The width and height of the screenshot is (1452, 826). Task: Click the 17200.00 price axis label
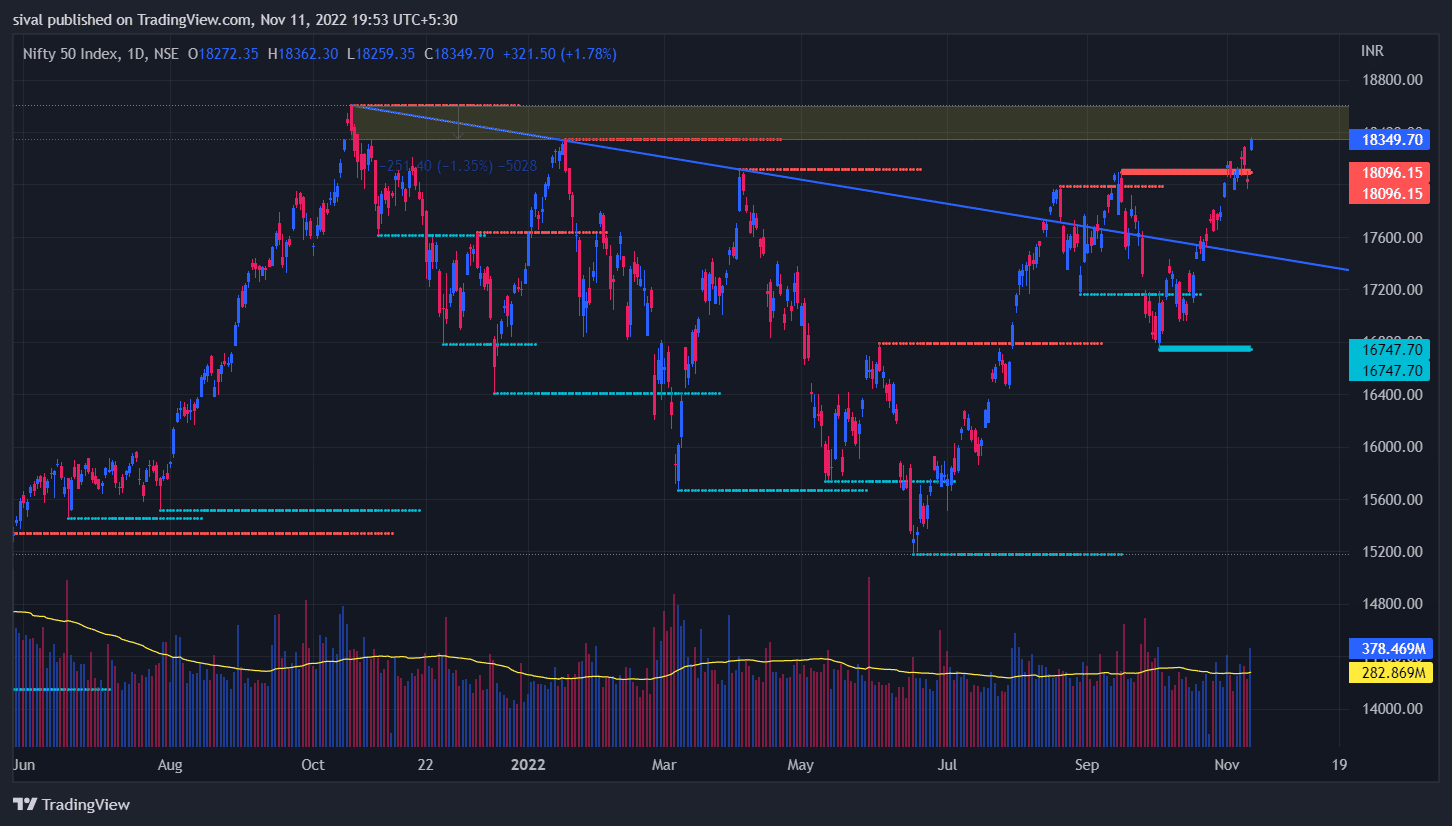pyautogui.click(x=1390, y=290)
